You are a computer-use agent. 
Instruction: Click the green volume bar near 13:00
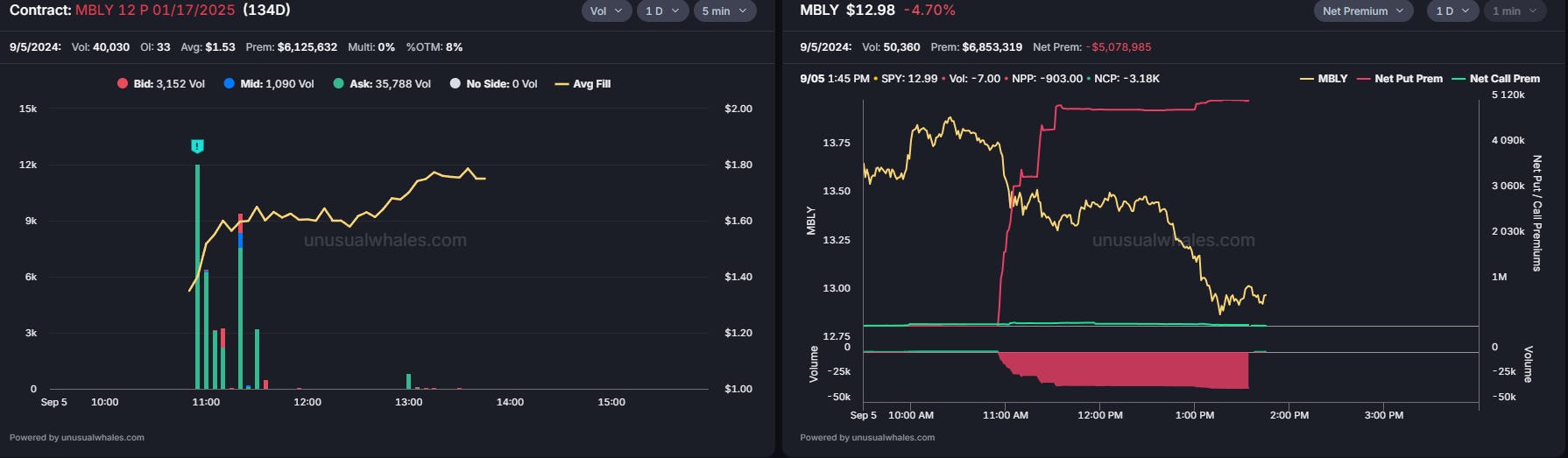(408, 382)
